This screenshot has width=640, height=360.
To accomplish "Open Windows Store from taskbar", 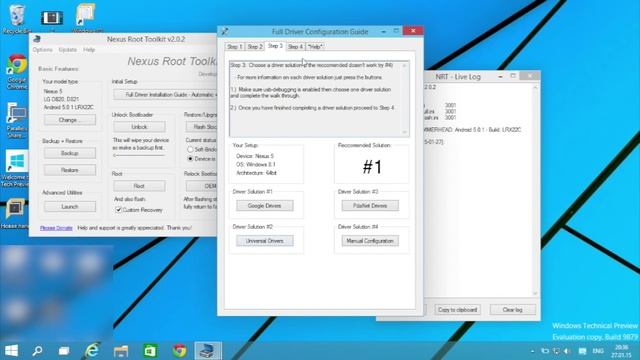I will coord(150,351).
